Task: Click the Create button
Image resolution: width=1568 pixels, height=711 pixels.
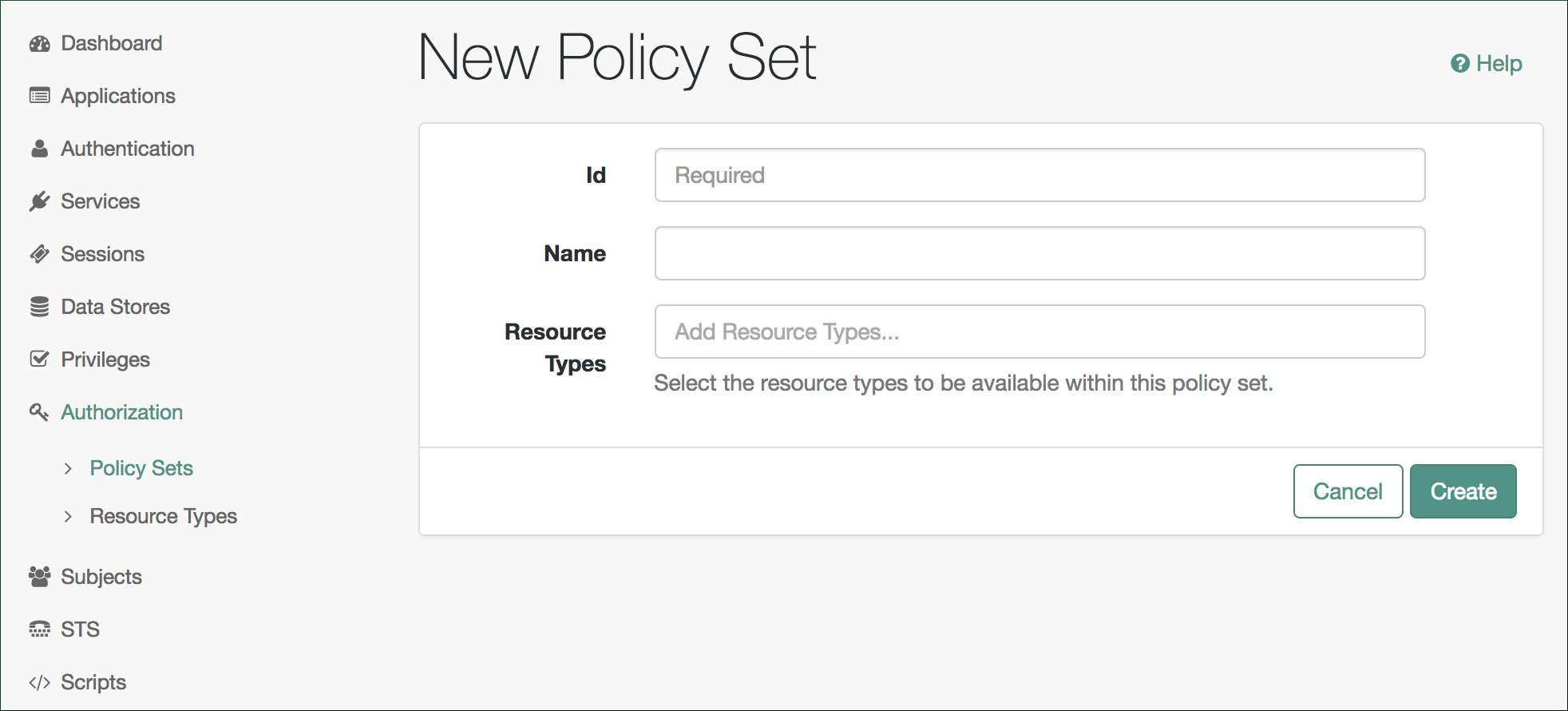Action: [x=1463, y=491]
